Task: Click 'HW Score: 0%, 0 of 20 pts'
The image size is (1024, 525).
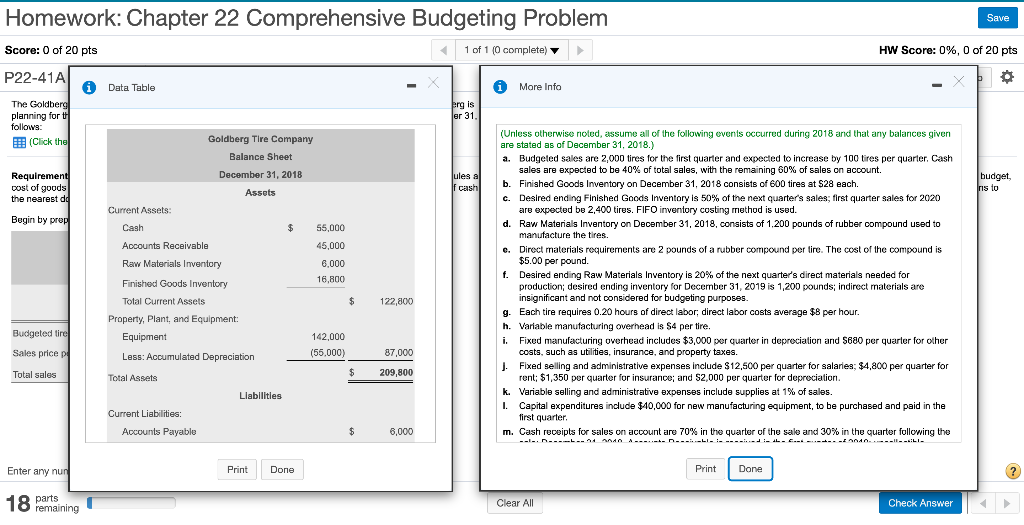Action: (949, 50)
